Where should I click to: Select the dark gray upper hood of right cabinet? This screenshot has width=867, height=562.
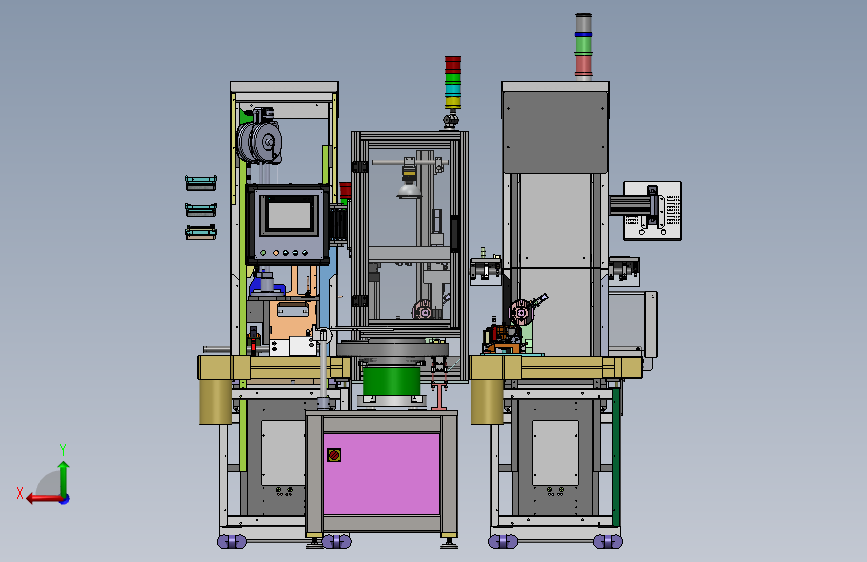coord(555,132)
